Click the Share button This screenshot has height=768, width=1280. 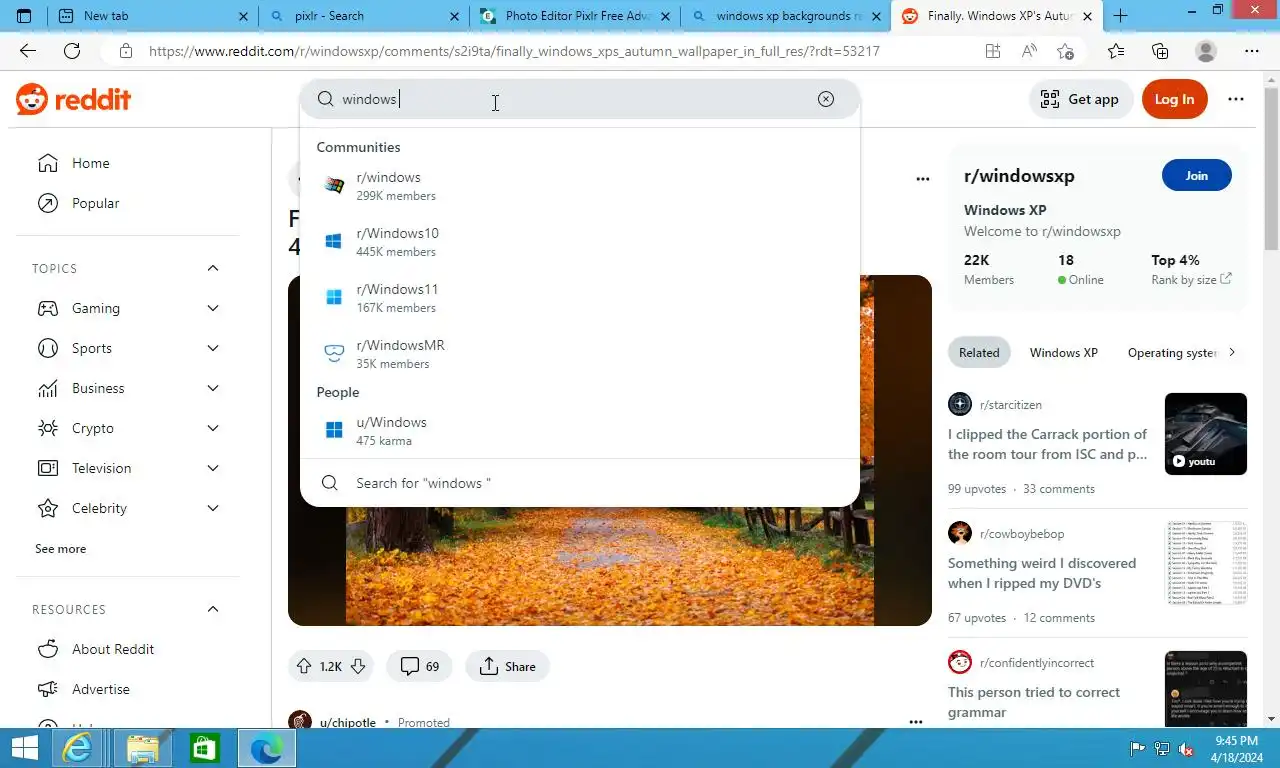point(507,666)
